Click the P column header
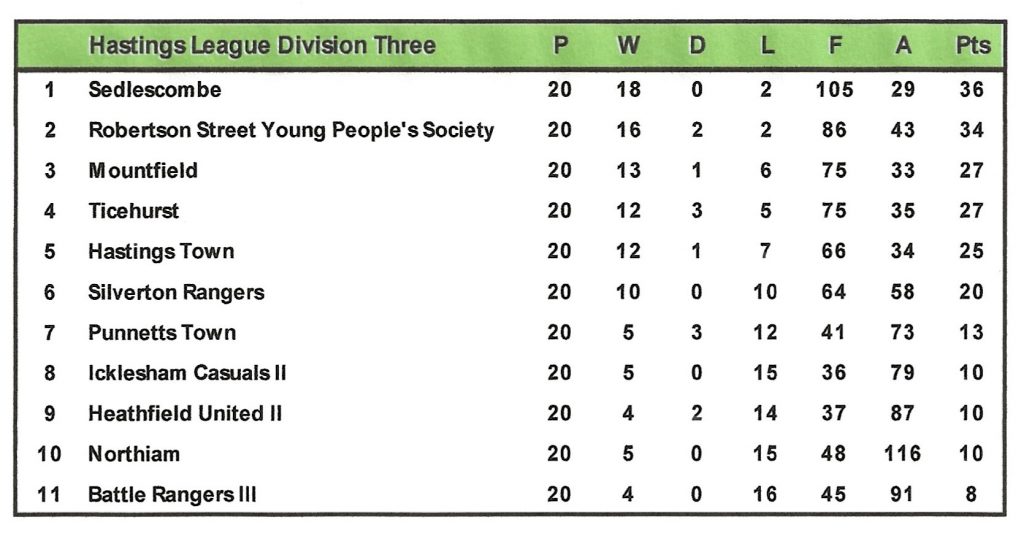This screenshot has width=1024, height=533. point(560,46)
